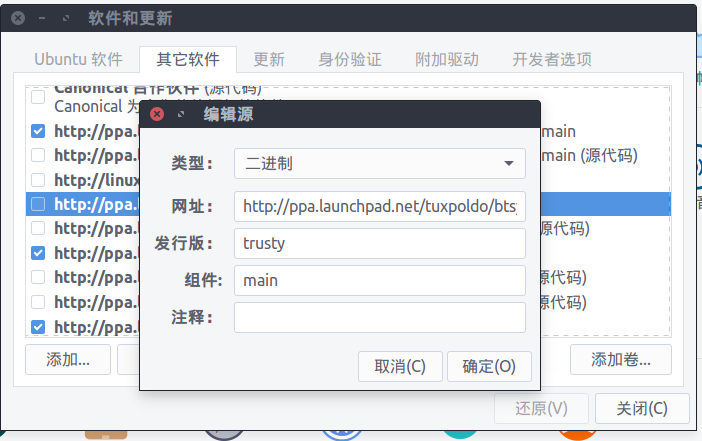Click the 组件 field containing main
Viewport: 702px width, 441px height.
(x=380, y=281)
